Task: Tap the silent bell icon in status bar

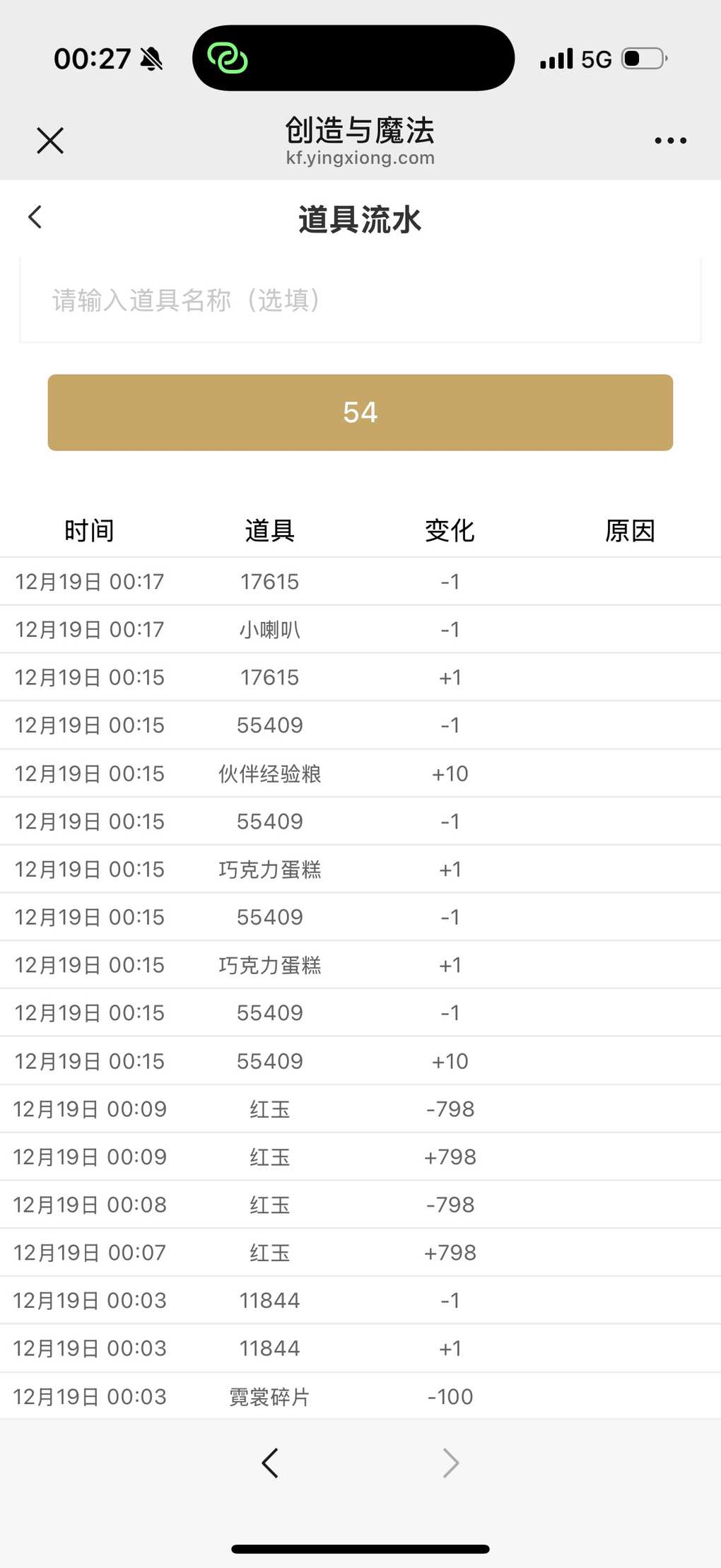Action: pyautogui.click(x=151, y=59)
